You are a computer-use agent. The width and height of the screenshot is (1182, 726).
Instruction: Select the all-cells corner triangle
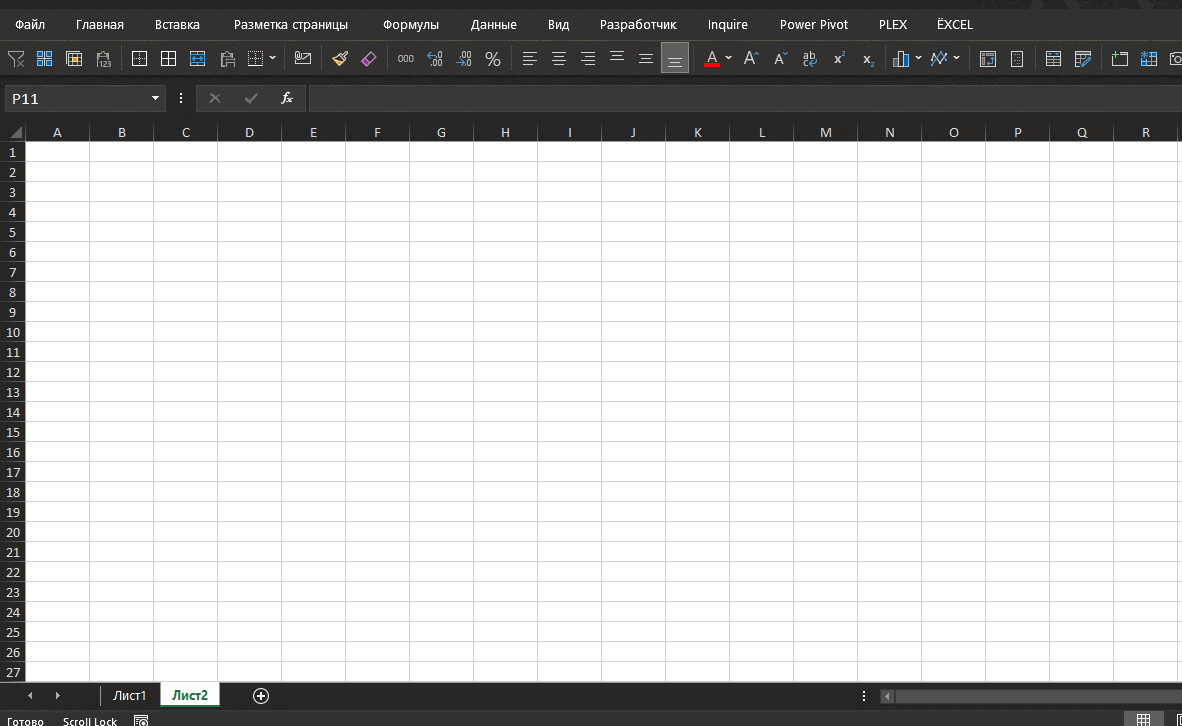click(x=15, y=133)
